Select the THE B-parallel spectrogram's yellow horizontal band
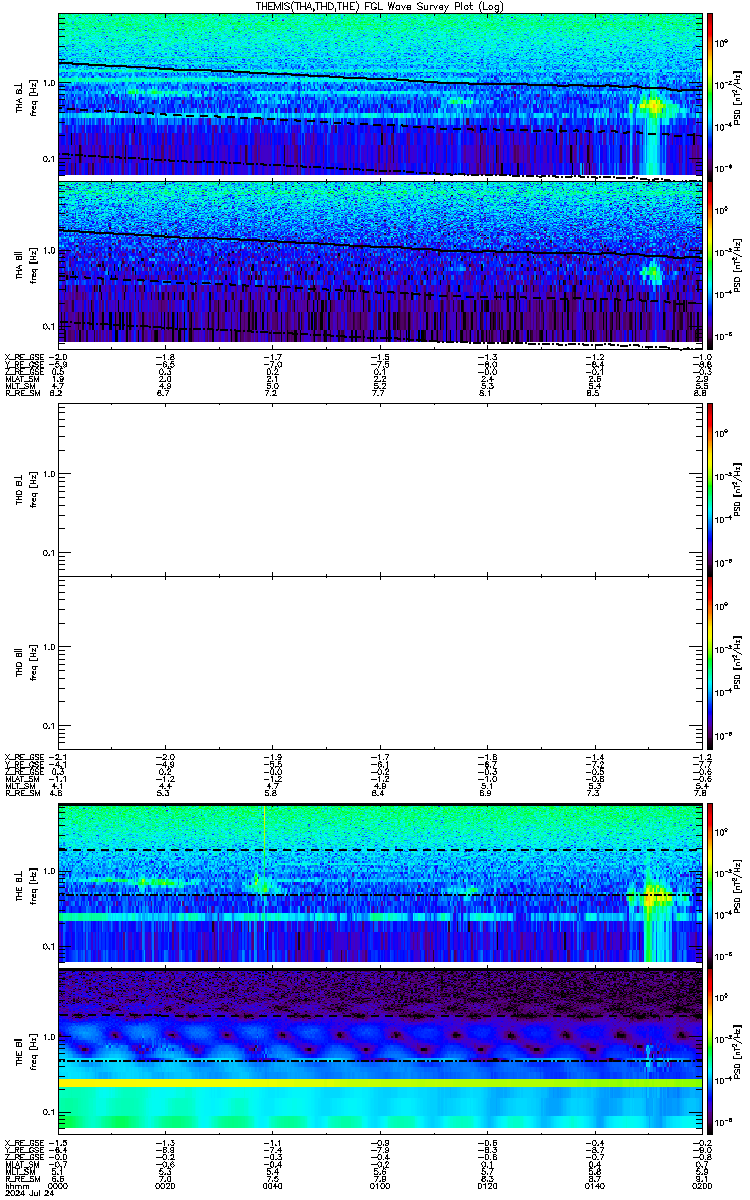This screenshot has height=1200, width=750. click(379, 1083)
